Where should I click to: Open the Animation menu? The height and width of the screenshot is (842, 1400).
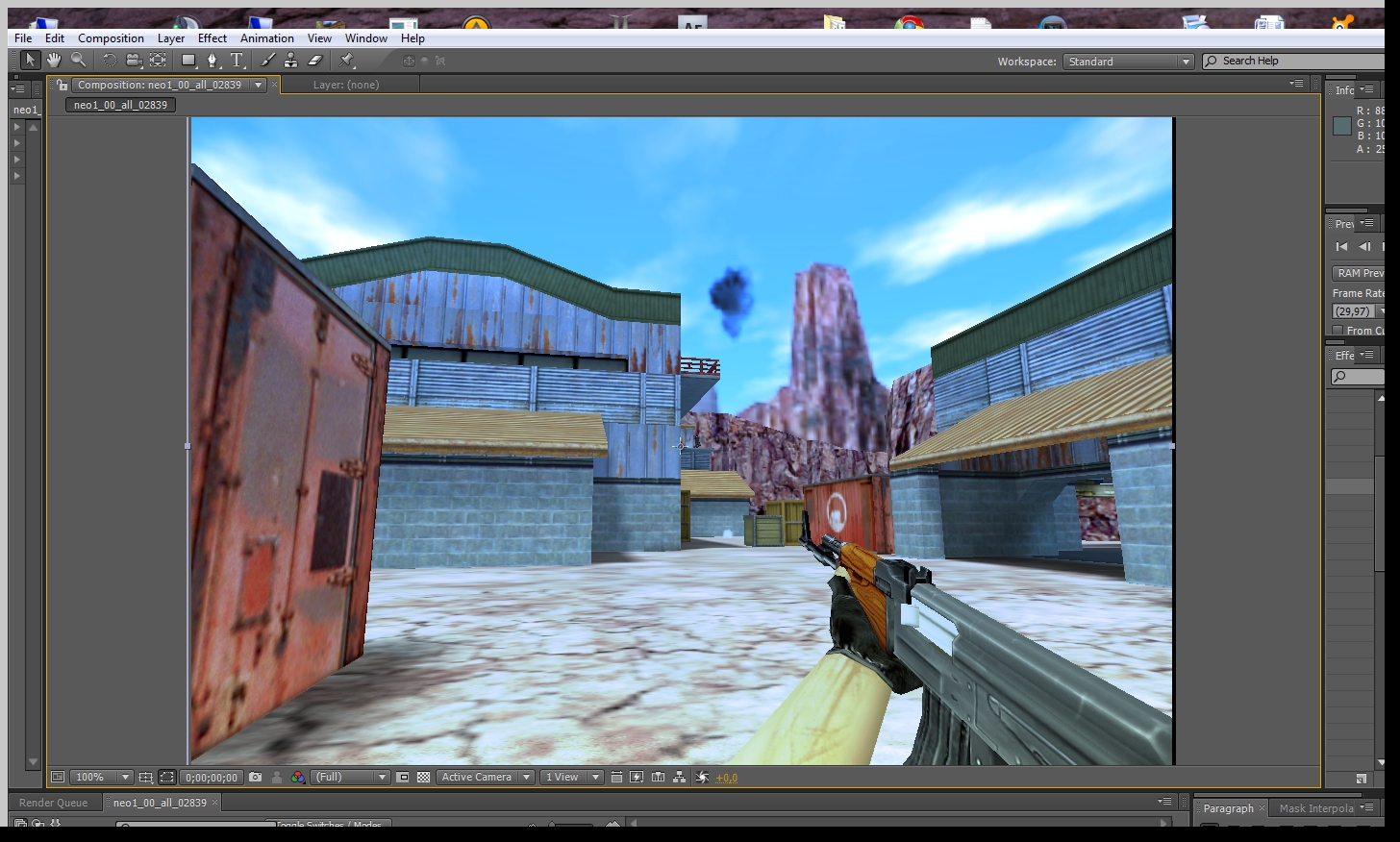tap(267, 38)
